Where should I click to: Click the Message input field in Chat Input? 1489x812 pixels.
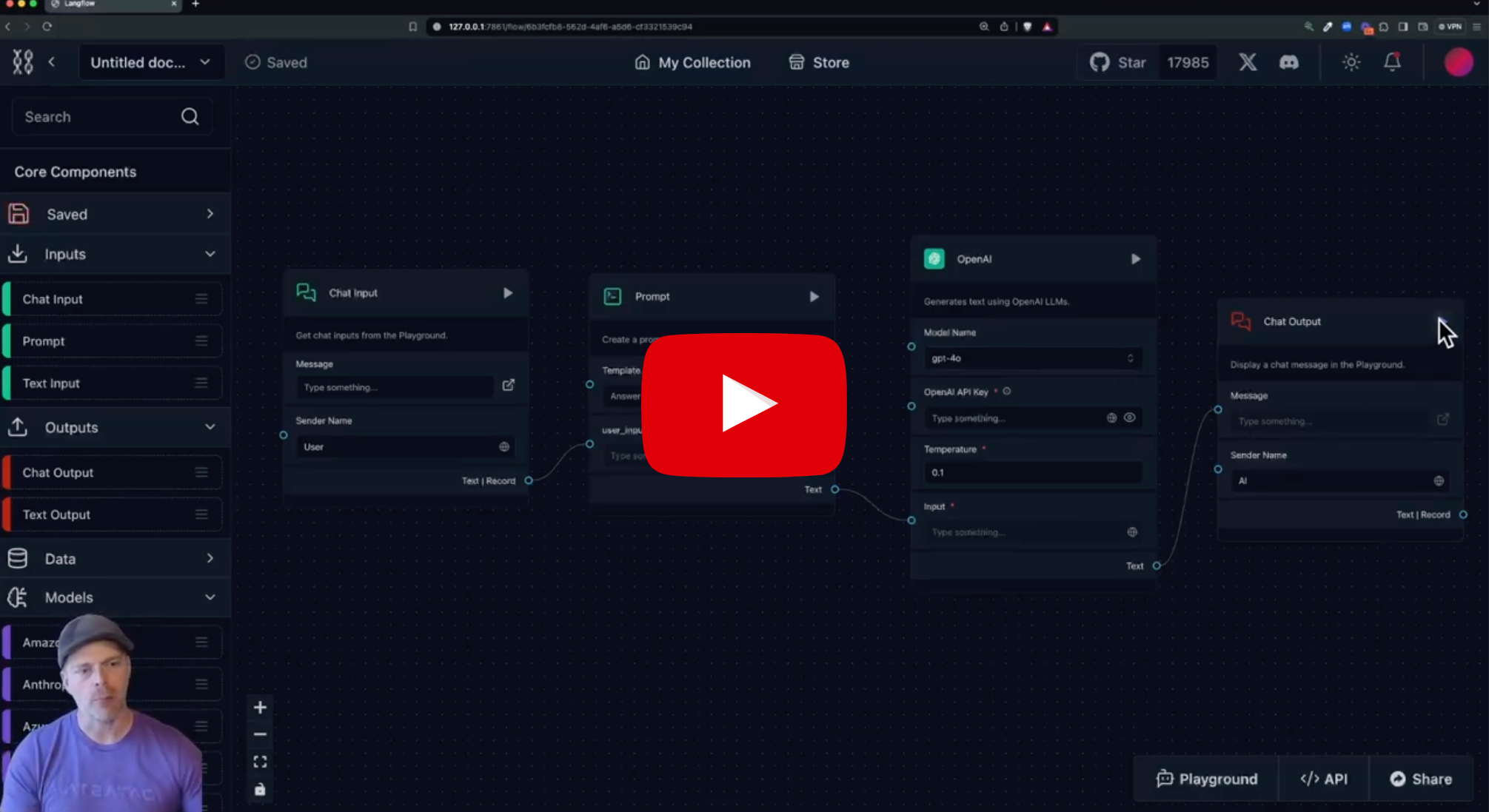[x=395, y=387]
